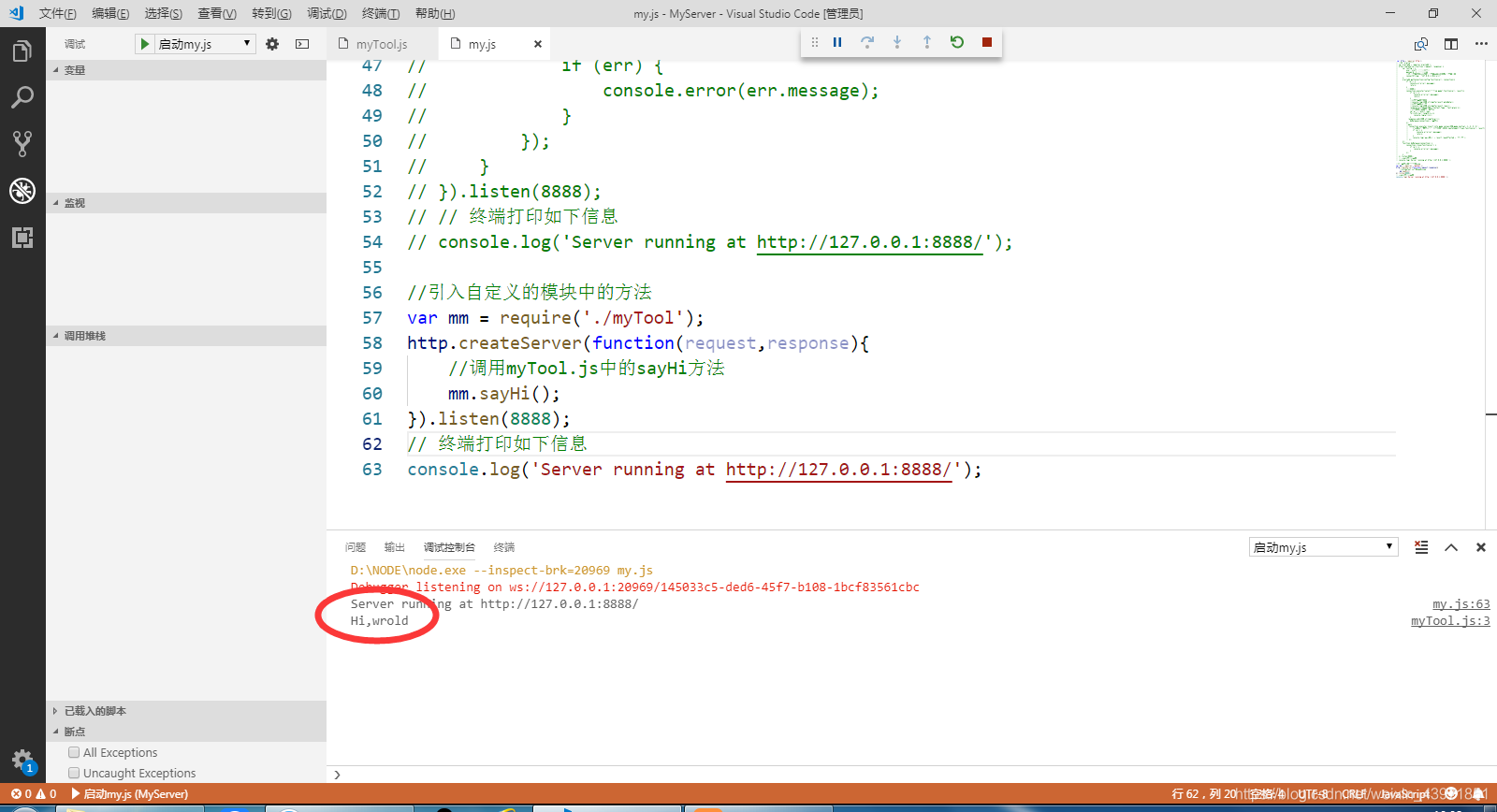
Task: Click Step Out in debug toolbar
Action: [927, 42]
